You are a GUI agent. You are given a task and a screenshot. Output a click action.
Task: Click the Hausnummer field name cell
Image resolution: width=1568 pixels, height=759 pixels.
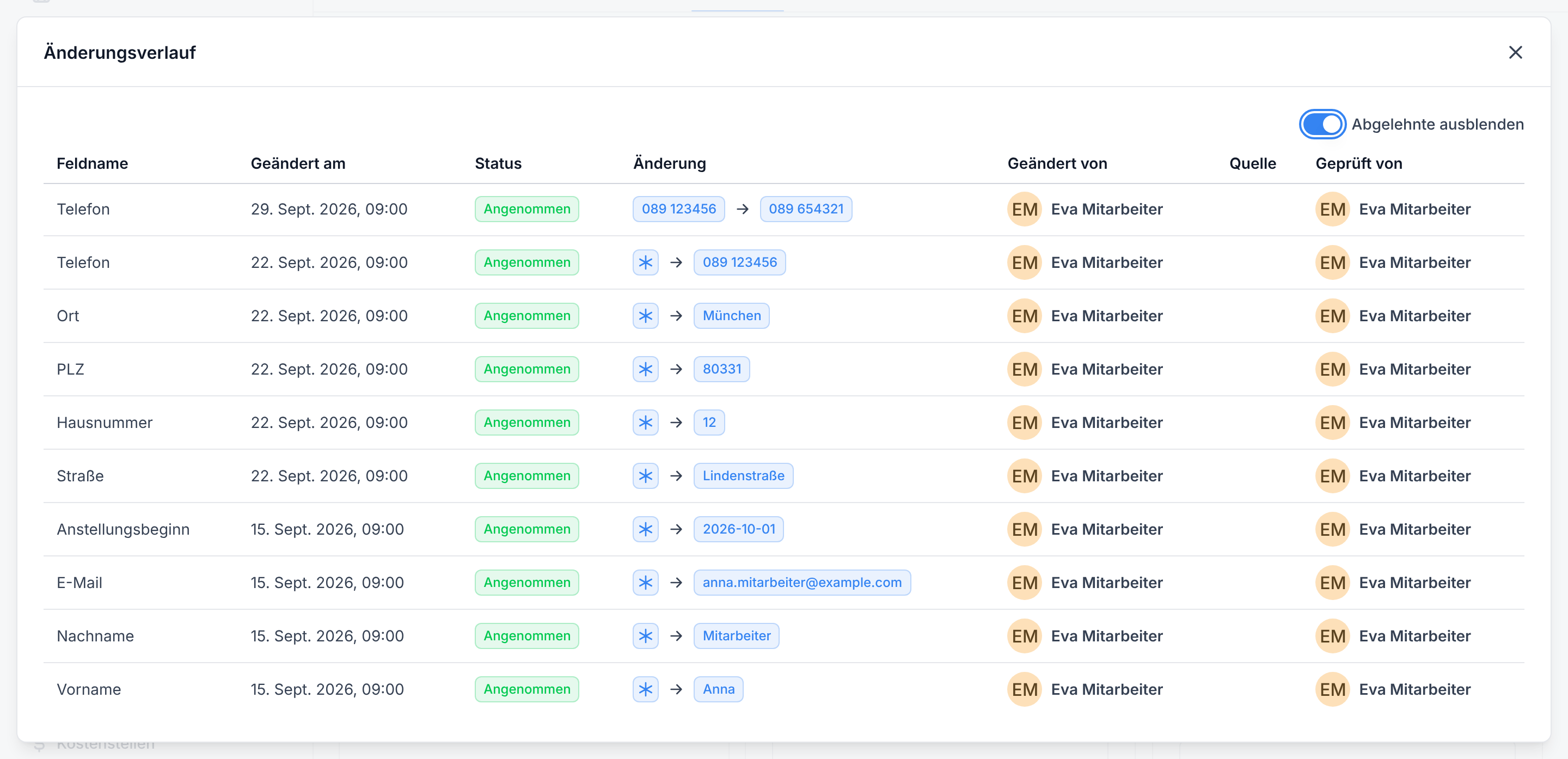tap(105, 423)
